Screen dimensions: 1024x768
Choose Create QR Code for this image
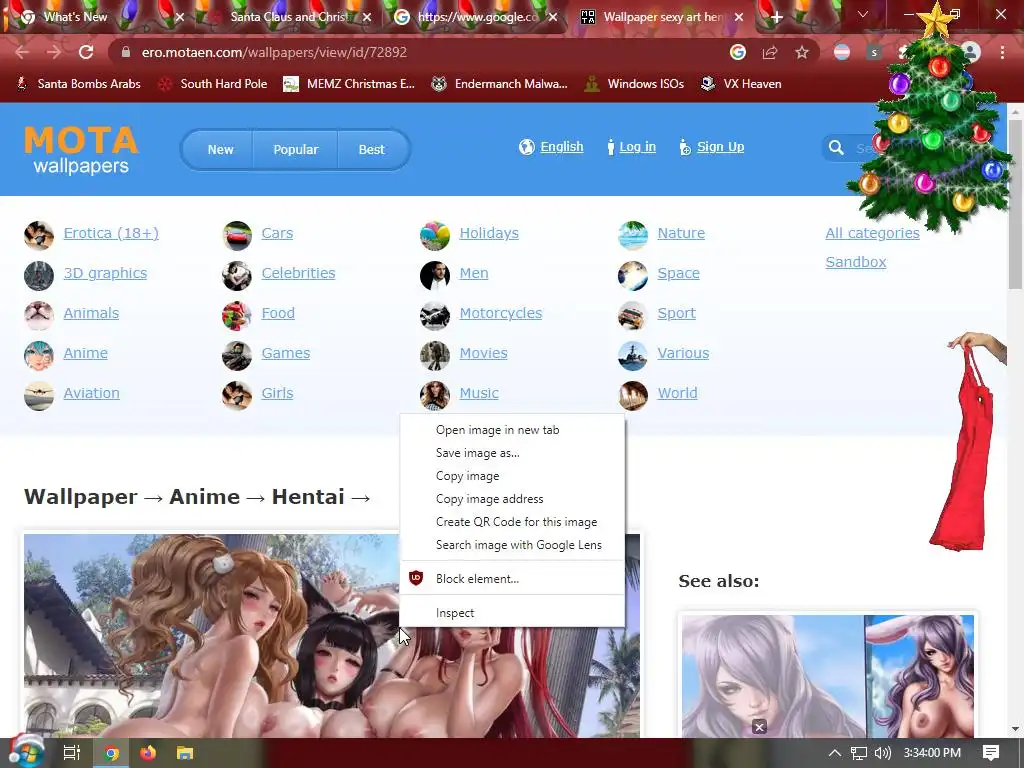(517, 522)
